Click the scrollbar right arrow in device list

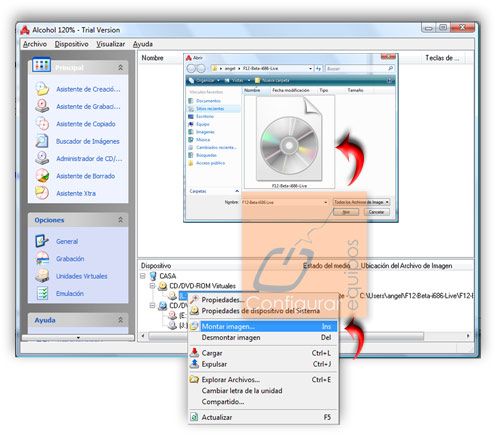(468, 336)
